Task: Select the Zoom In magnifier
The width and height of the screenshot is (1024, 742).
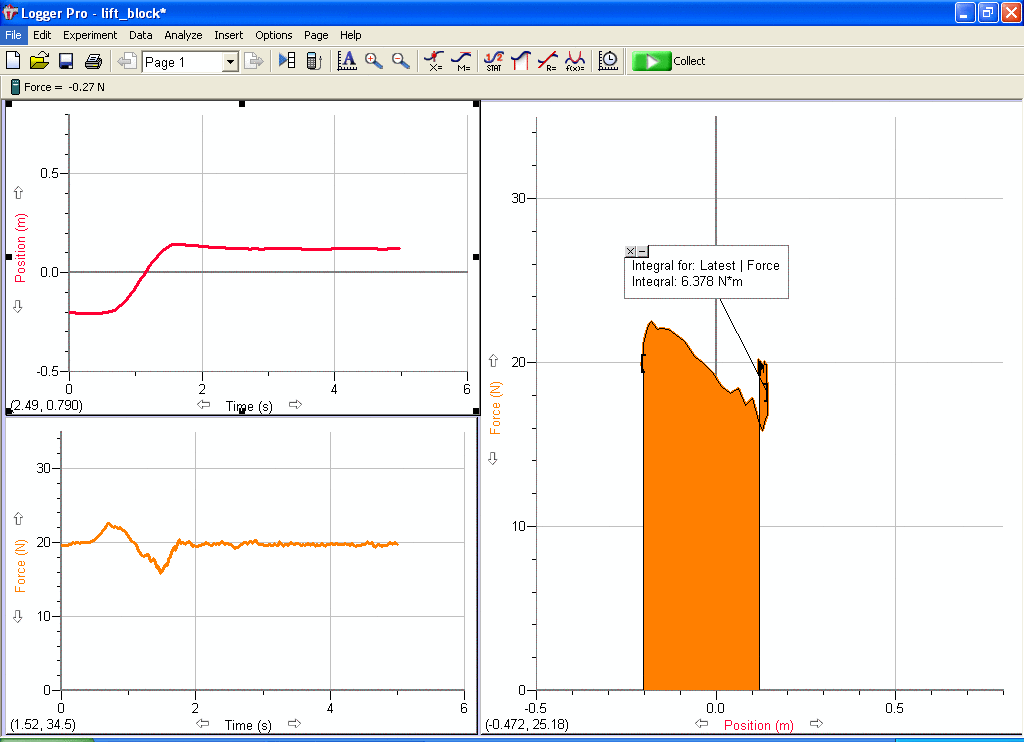Action: click(x=374, y=61)
